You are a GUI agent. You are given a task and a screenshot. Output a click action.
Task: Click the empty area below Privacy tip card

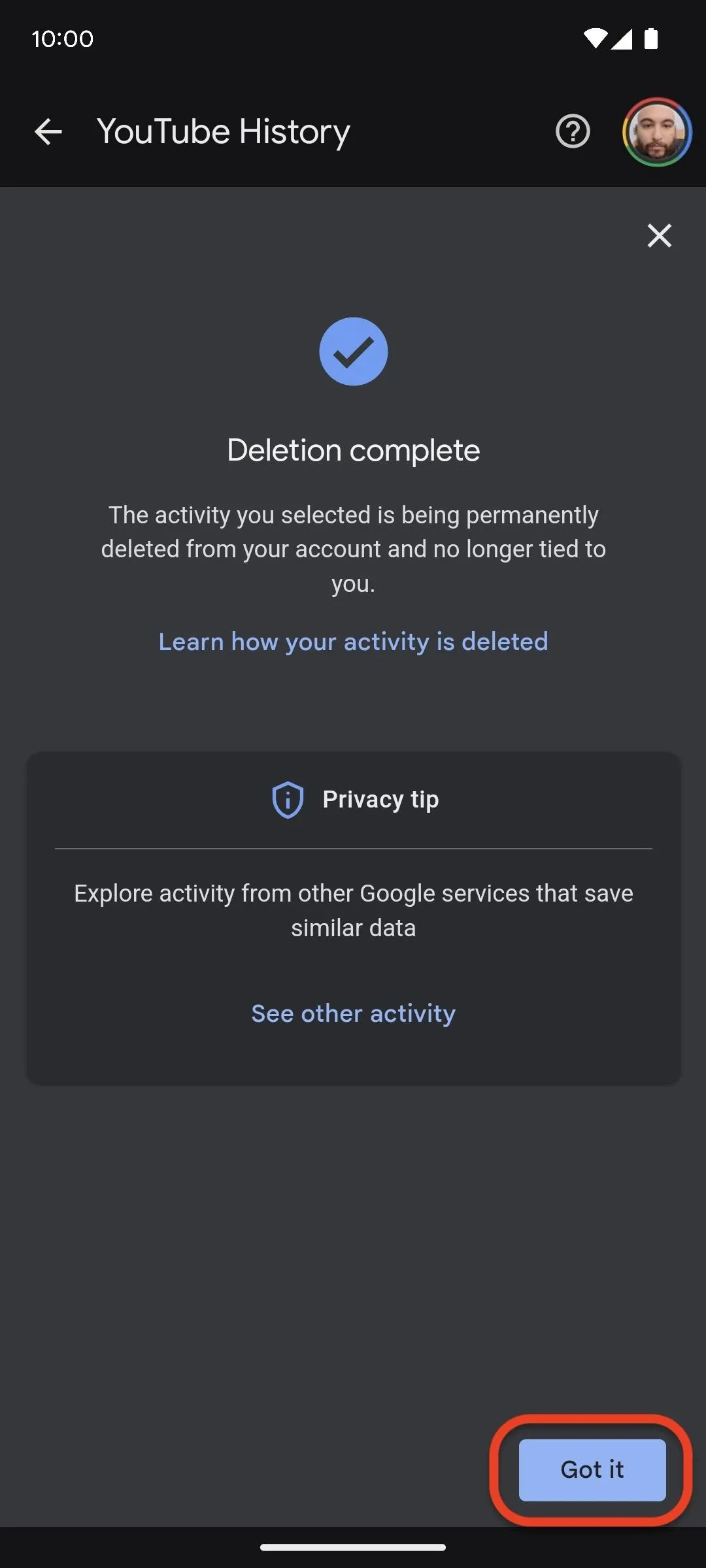261,1254
